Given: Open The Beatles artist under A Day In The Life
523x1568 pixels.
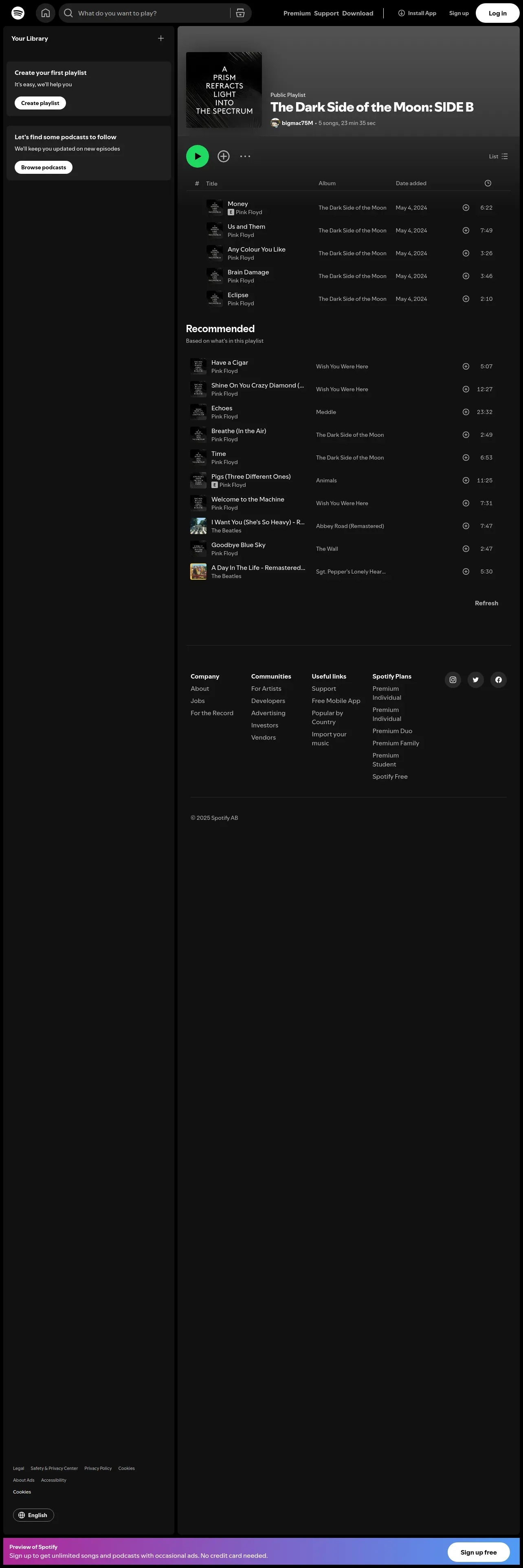Looking at the screenshot, I should click(226, 576).
